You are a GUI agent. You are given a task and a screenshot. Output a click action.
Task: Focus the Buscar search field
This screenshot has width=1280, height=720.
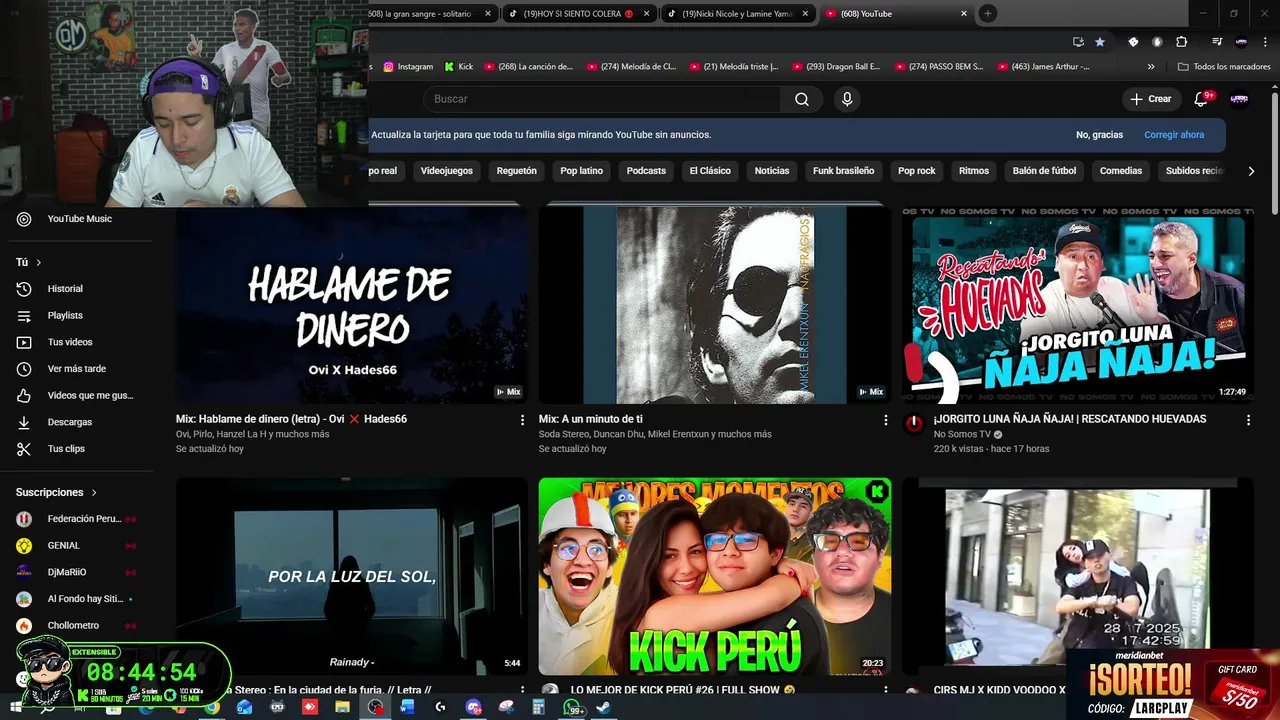coord(604,99)
